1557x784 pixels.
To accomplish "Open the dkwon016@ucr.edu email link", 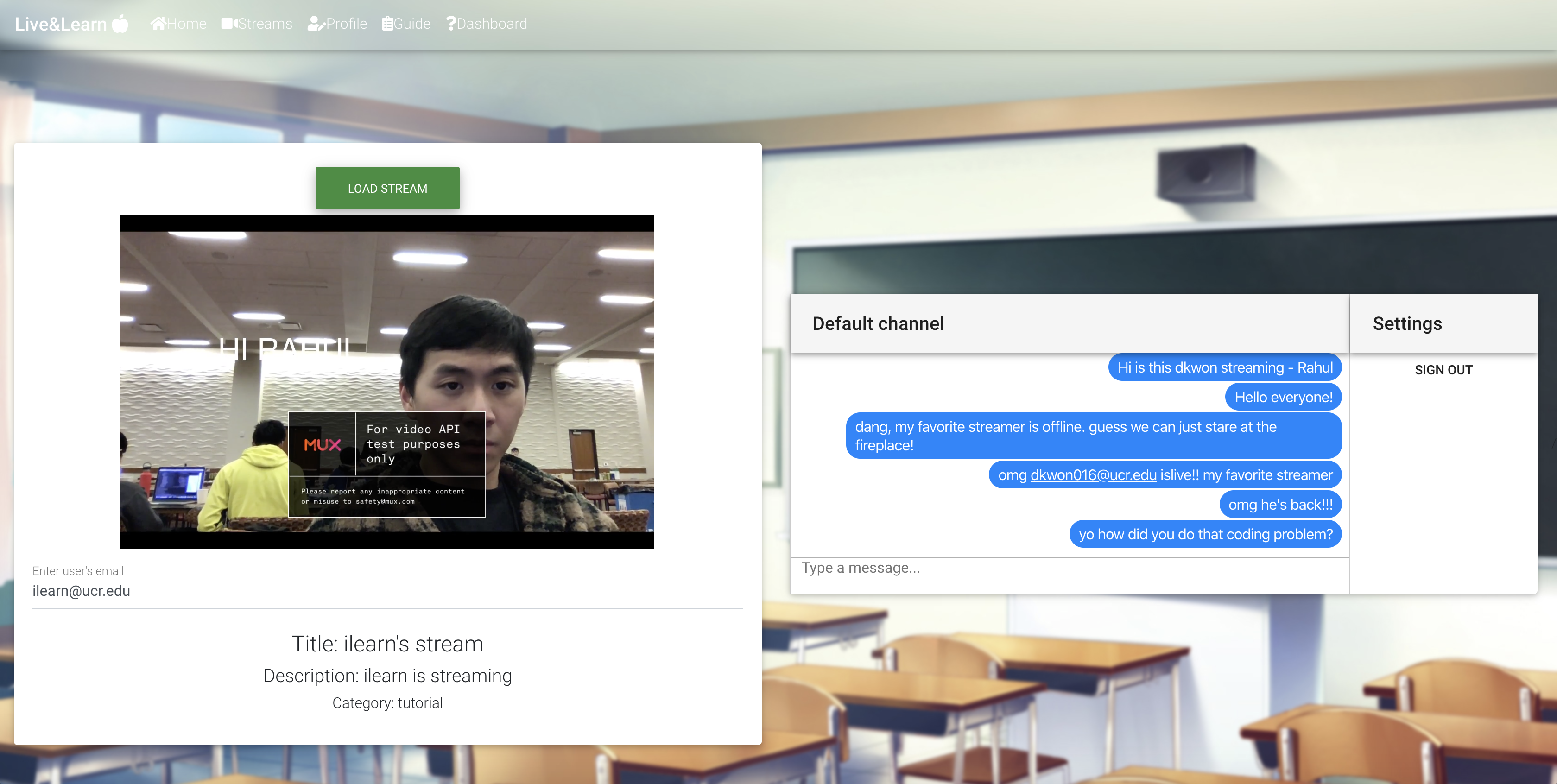I will (1093, 475).
